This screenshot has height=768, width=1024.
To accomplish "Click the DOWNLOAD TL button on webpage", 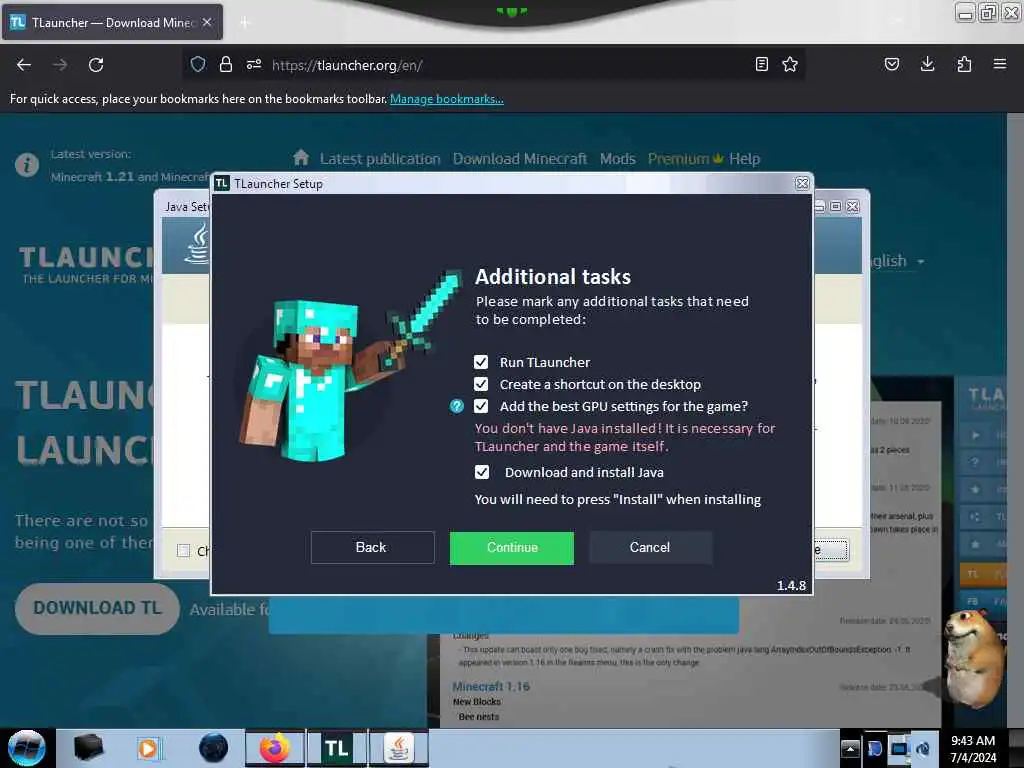I will click(x=97, y=608).
